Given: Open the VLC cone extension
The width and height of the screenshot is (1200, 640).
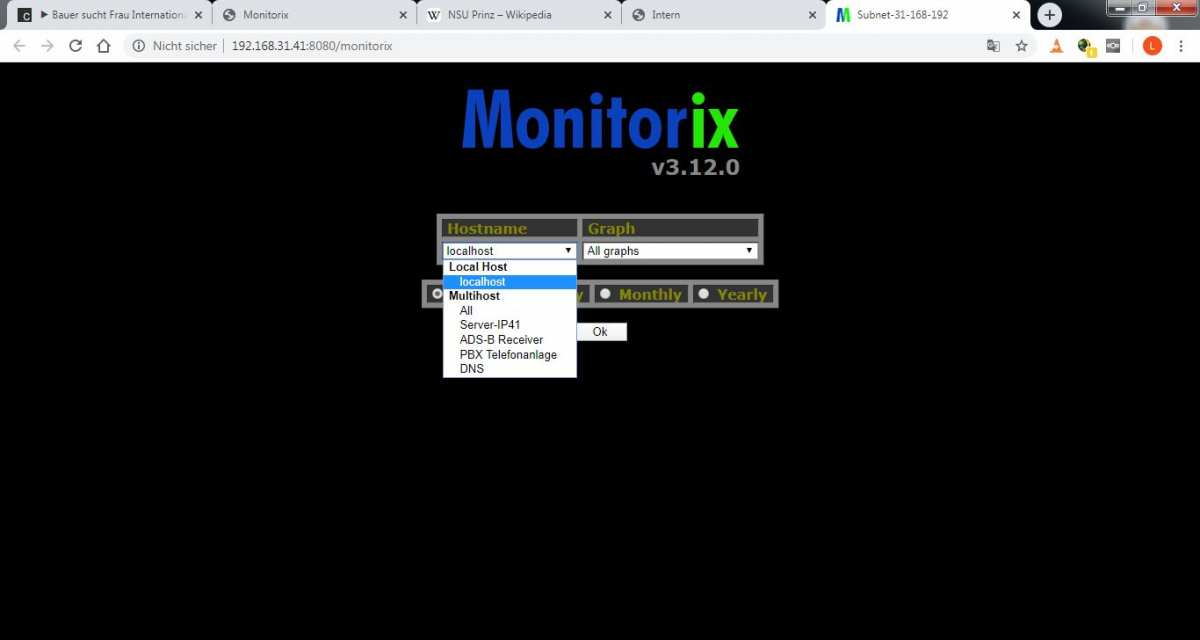Looking at the screenshot, I should coord(1056,46).
